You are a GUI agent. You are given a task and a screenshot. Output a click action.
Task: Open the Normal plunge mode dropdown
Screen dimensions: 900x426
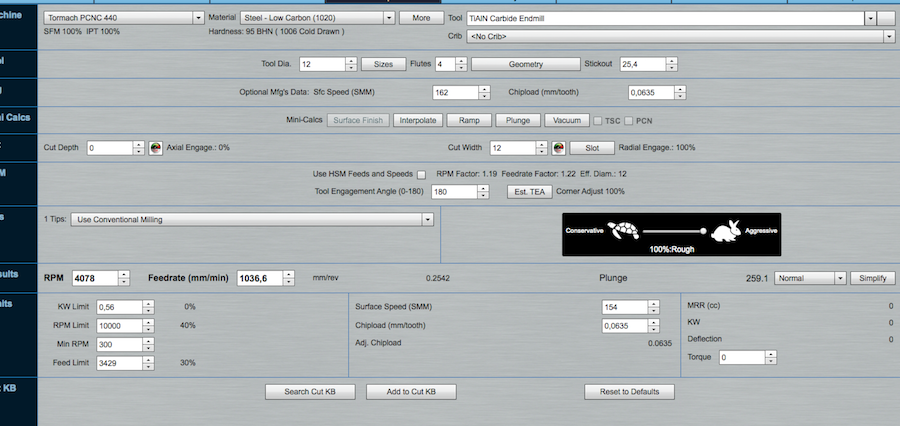[x=811, y=278]
